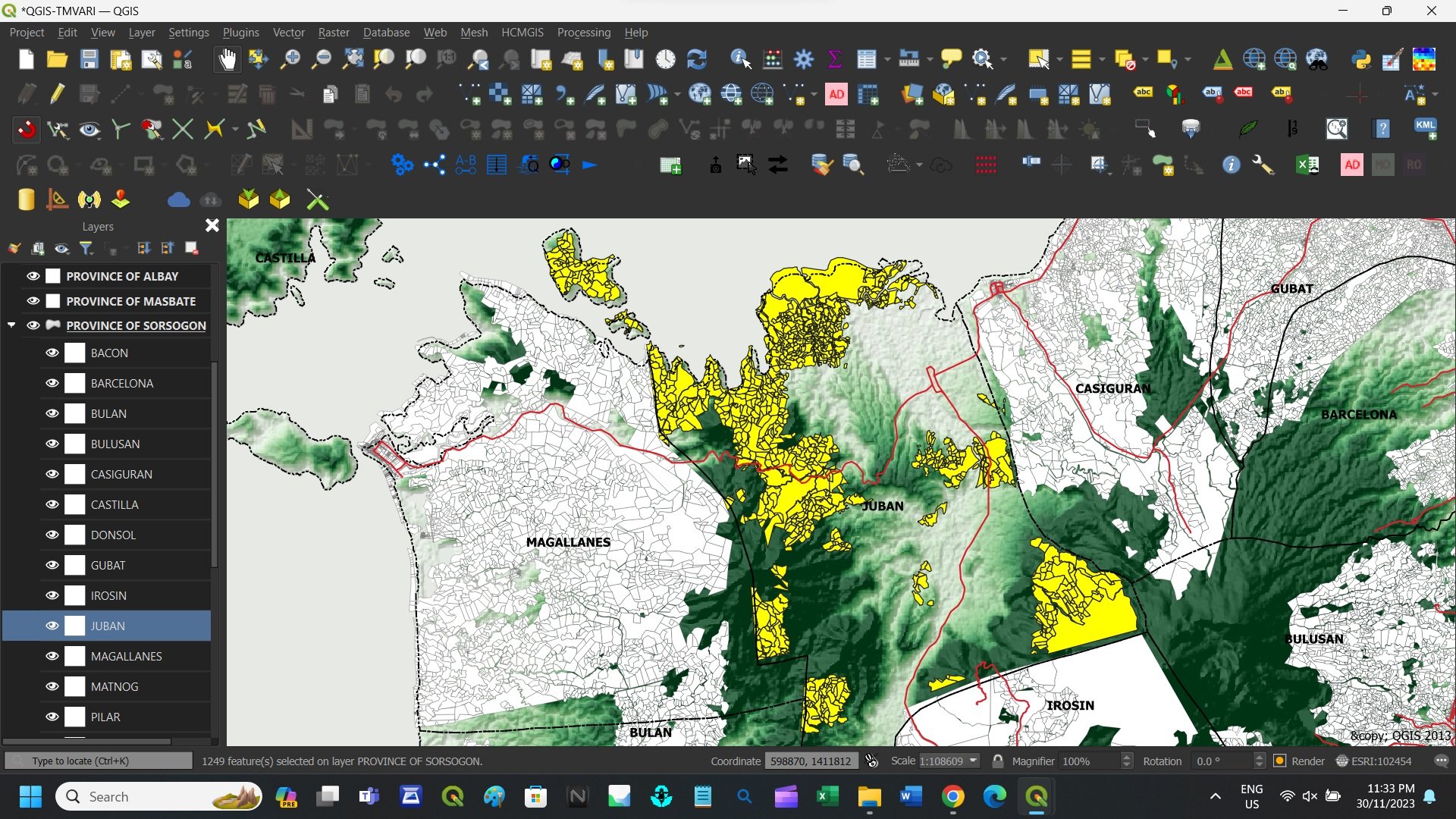Toggle the Render checkbox in status bar
The image size is (1456, 819).
(x=1280, y=761)
